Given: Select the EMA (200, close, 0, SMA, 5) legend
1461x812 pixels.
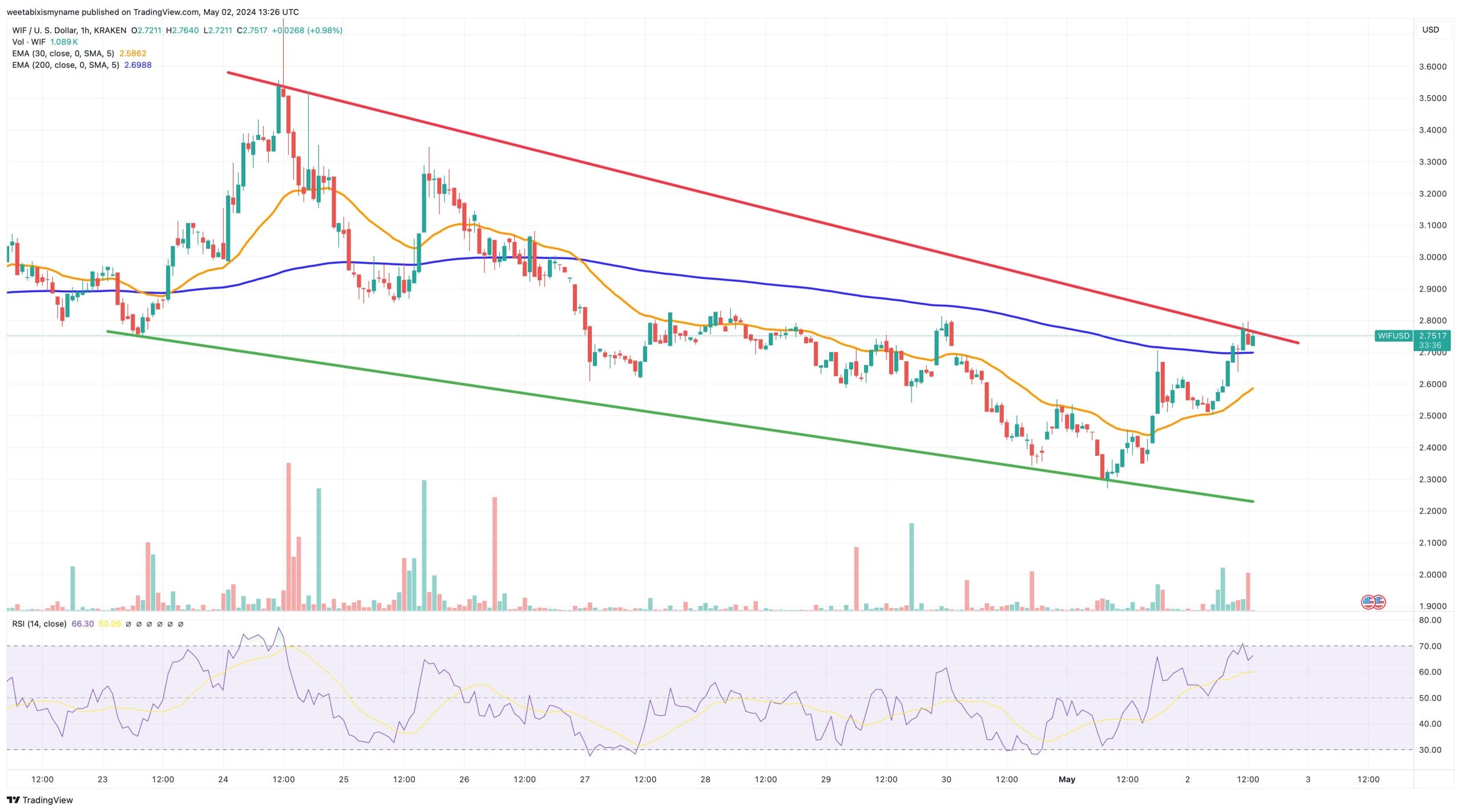Looking at the screenshot, I should (x=66, y=64).
